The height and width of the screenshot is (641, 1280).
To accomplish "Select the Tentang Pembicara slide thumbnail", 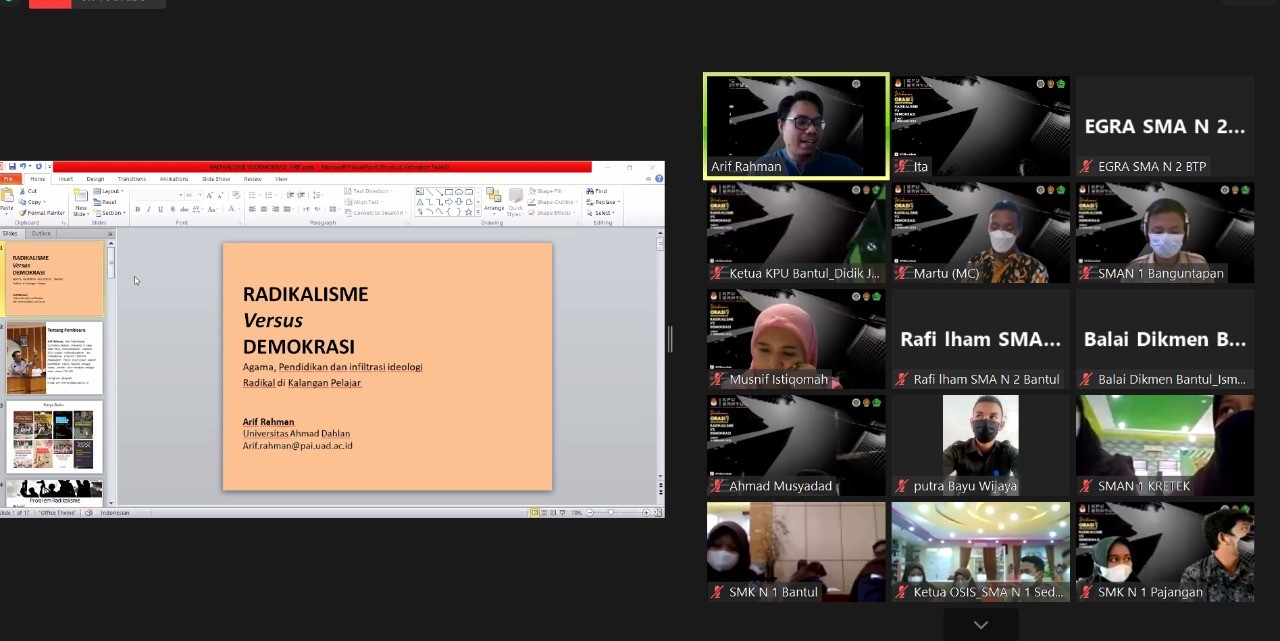I will click(55, 358).
